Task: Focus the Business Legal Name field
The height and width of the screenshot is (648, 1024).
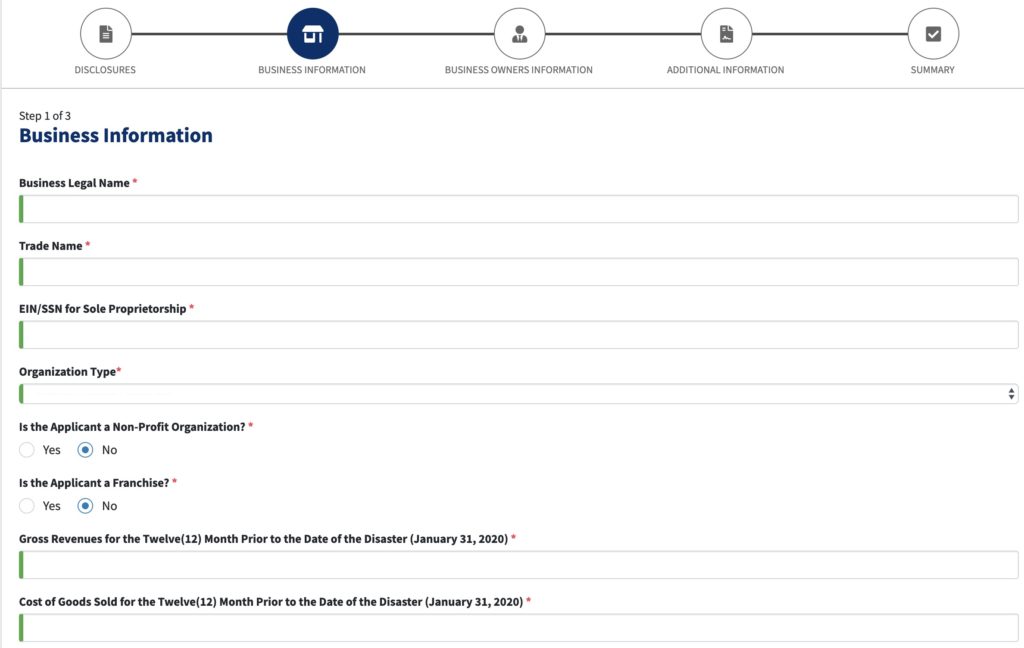Action: [x=518, y=209]
